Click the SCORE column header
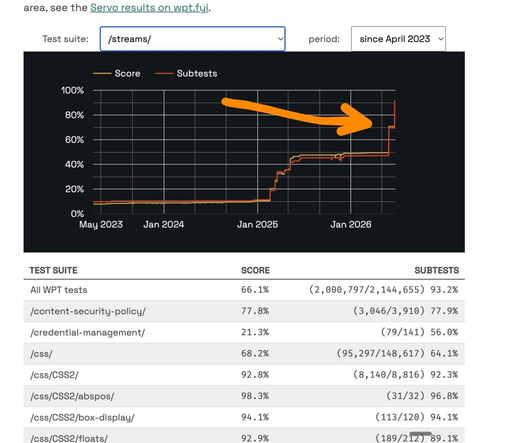 click(255, 270)
